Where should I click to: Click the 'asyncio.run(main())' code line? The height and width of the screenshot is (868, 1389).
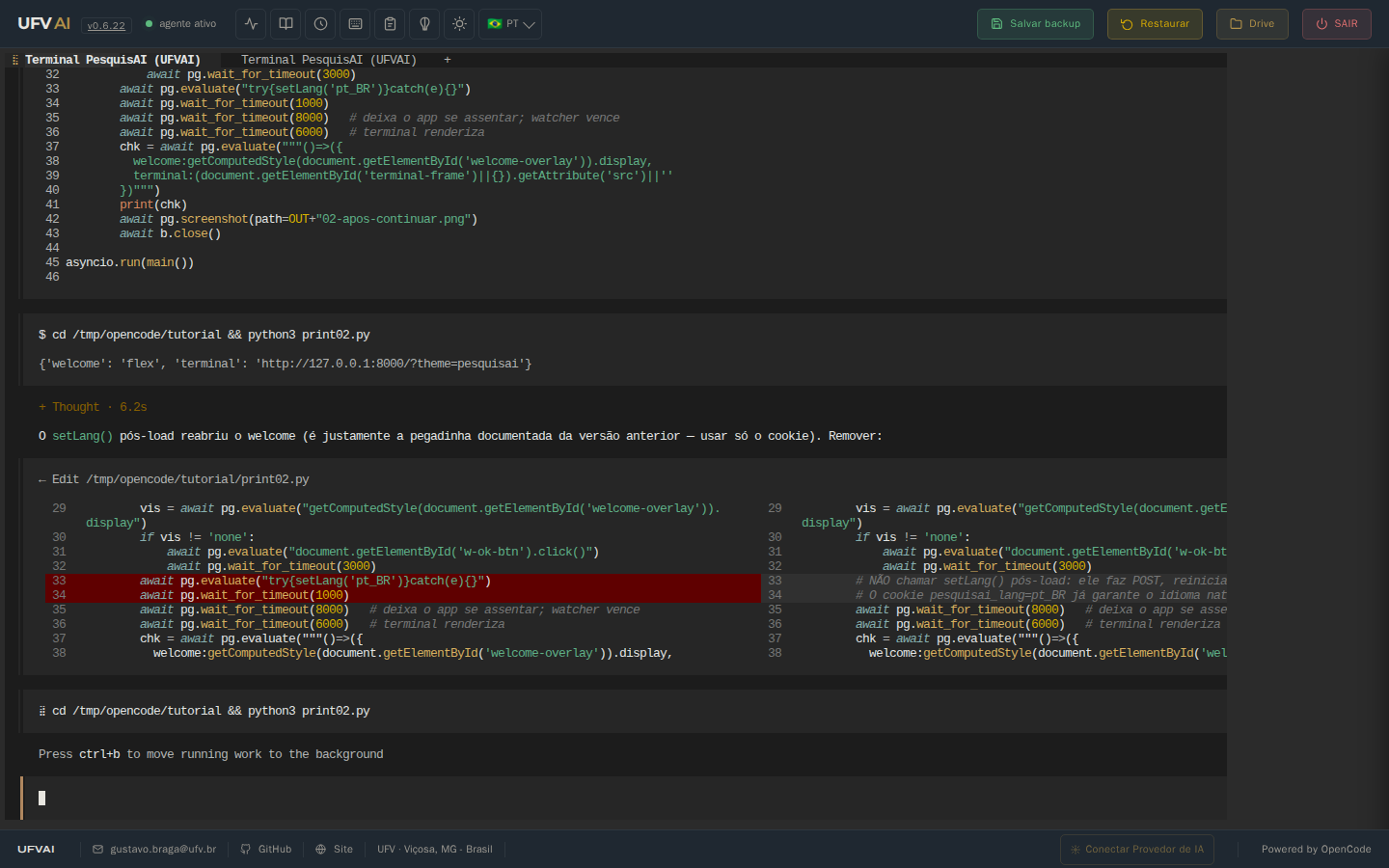tap(130, 262)
